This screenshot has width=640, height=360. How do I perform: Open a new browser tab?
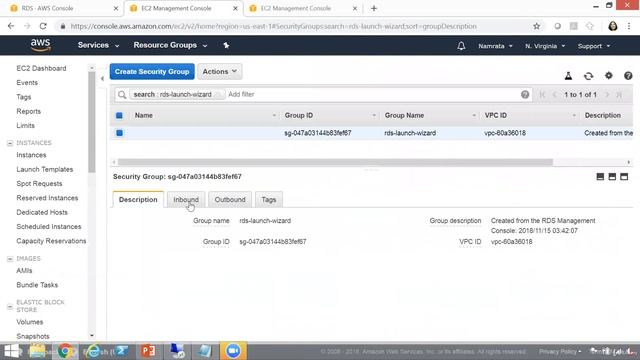373,8
